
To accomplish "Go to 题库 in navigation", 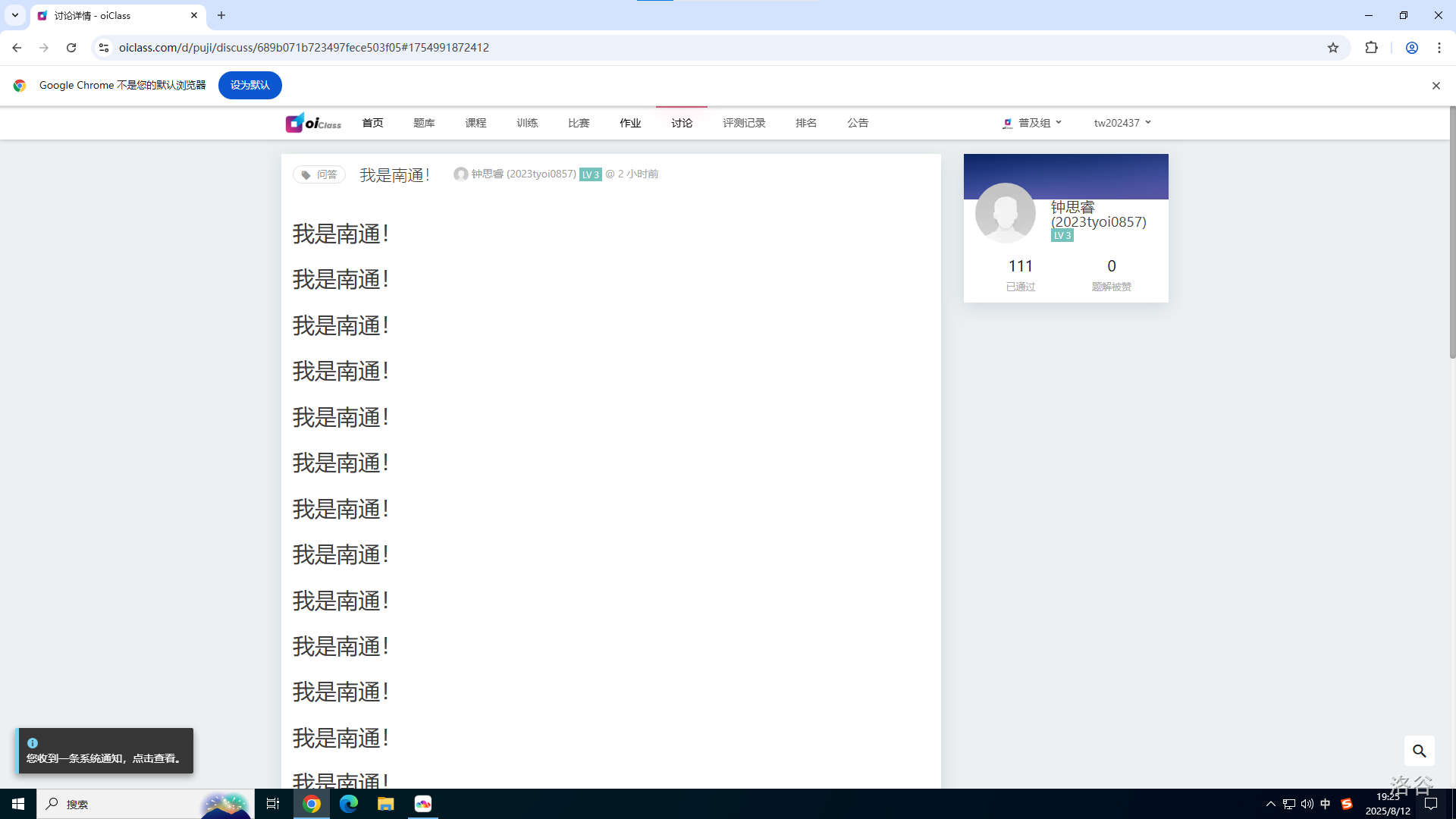I will (x=424, y=123).
